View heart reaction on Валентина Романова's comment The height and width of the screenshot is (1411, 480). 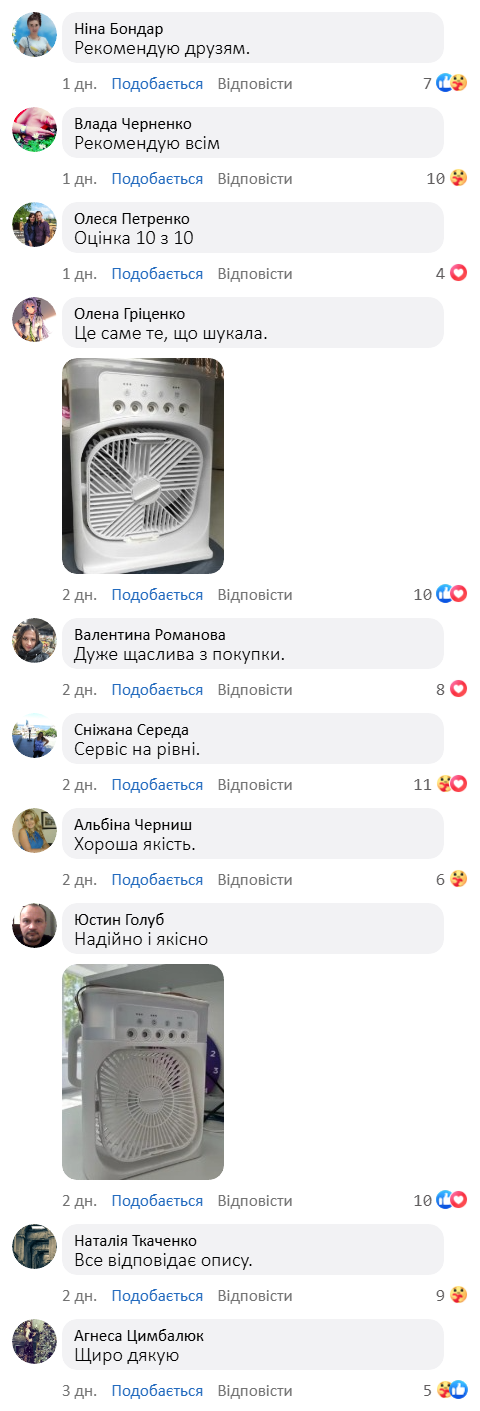click(x=458, y=689)
